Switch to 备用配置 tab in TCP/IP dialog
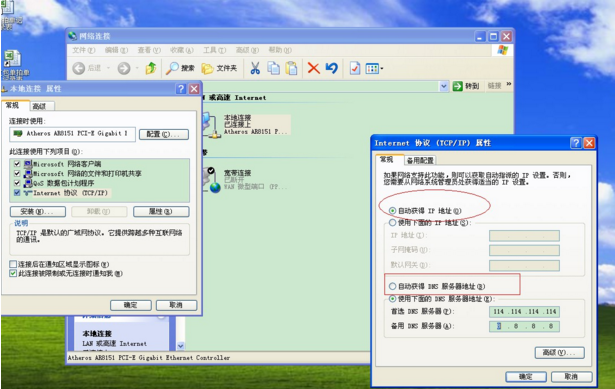Viewport: 615px width, 389px height. click(420, 160)
